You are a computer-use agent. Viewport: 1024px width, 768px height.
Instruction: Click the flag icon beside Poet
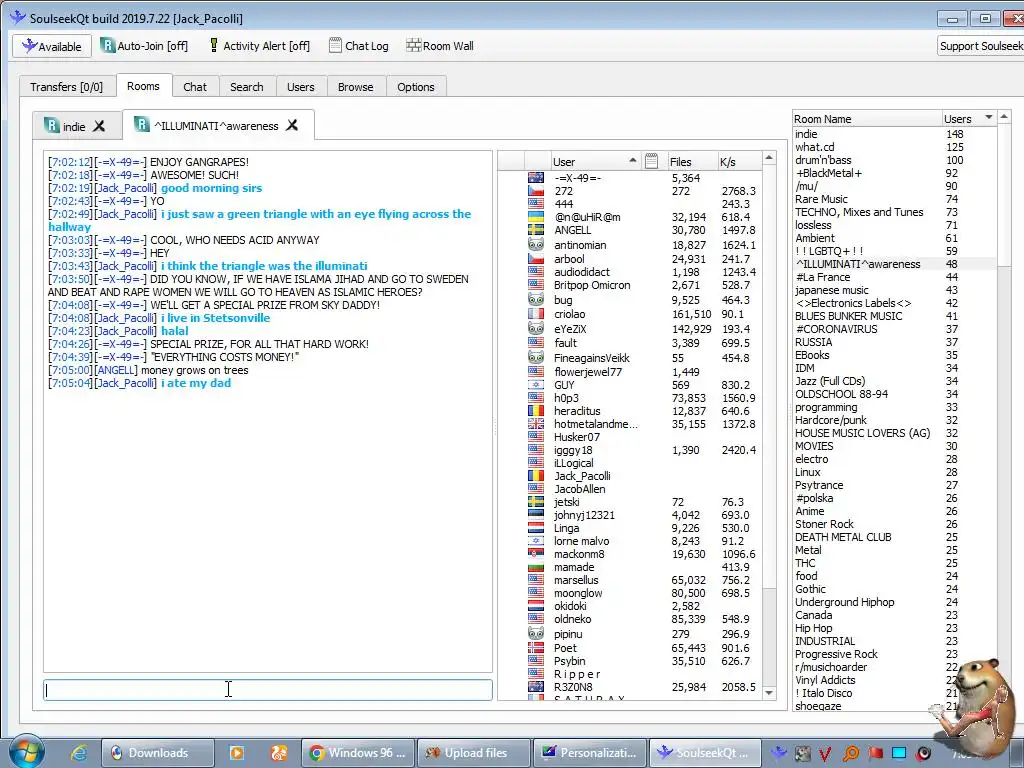[x=536, y=648]
